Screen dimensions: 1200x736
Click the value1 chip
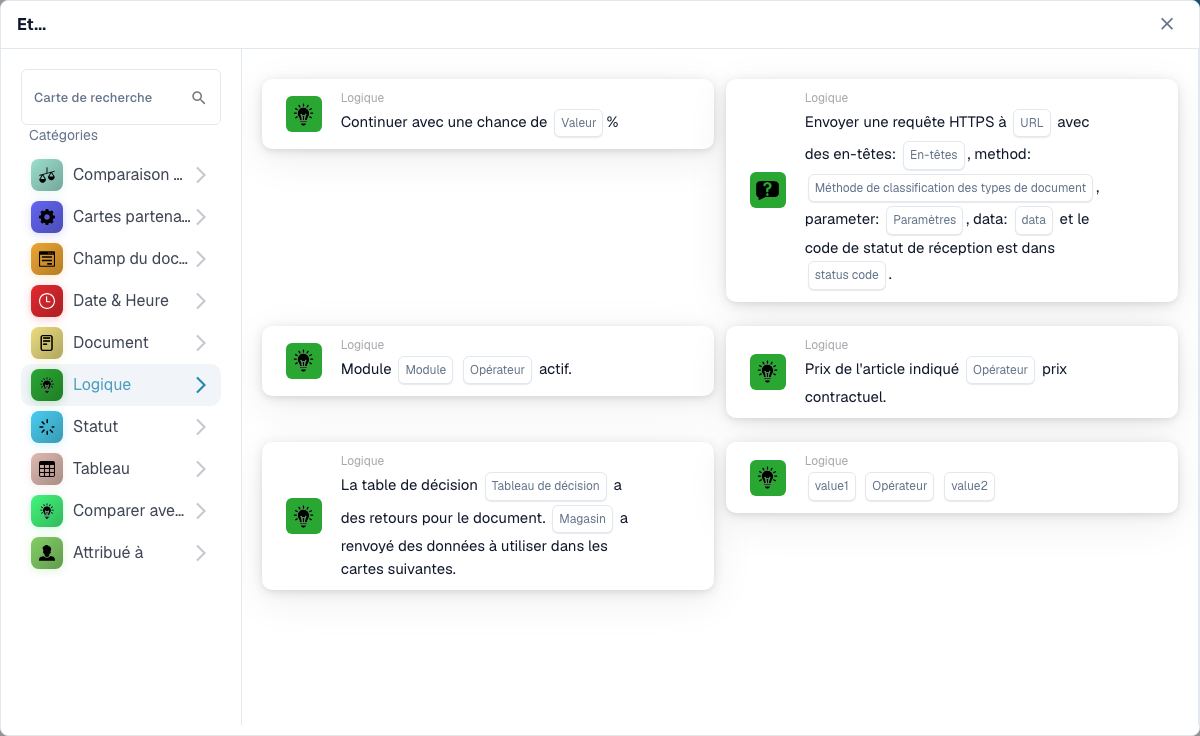tap(832, 486)
